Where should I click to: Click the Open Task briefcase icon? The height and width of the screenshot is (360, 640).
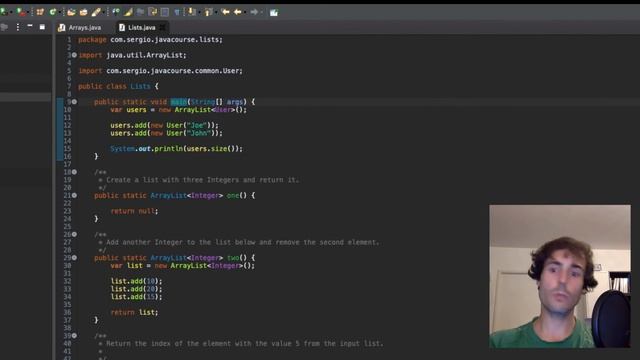click(84, 12)
